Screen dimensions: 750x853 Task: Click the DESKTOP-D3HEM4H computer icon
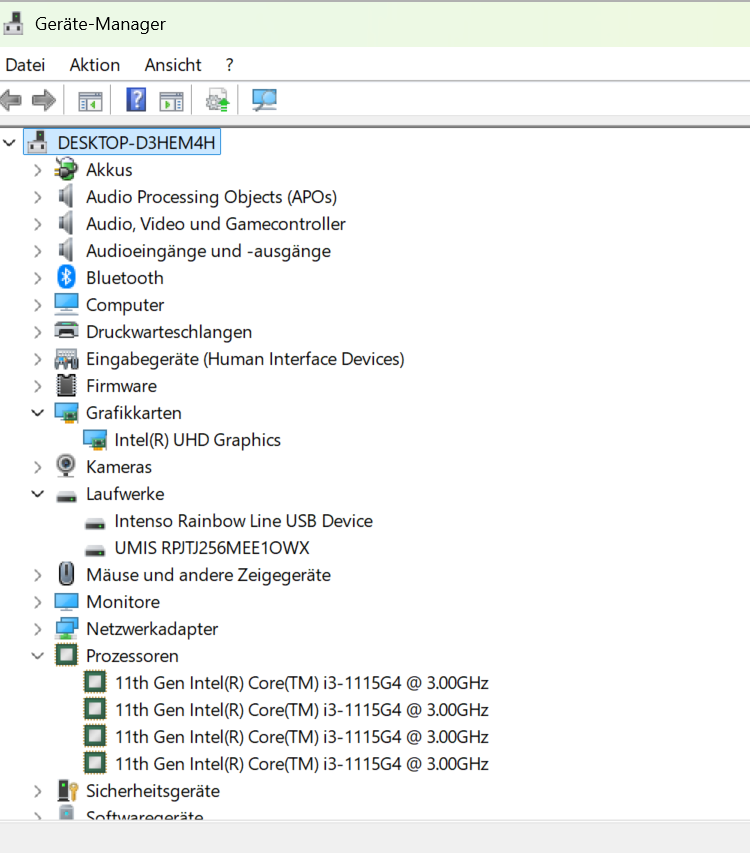tap(38, 143)
